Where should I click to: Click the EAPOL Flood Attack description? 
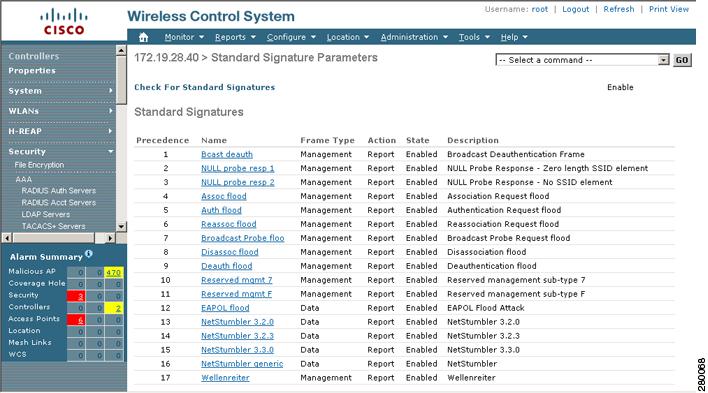[486, 308]
